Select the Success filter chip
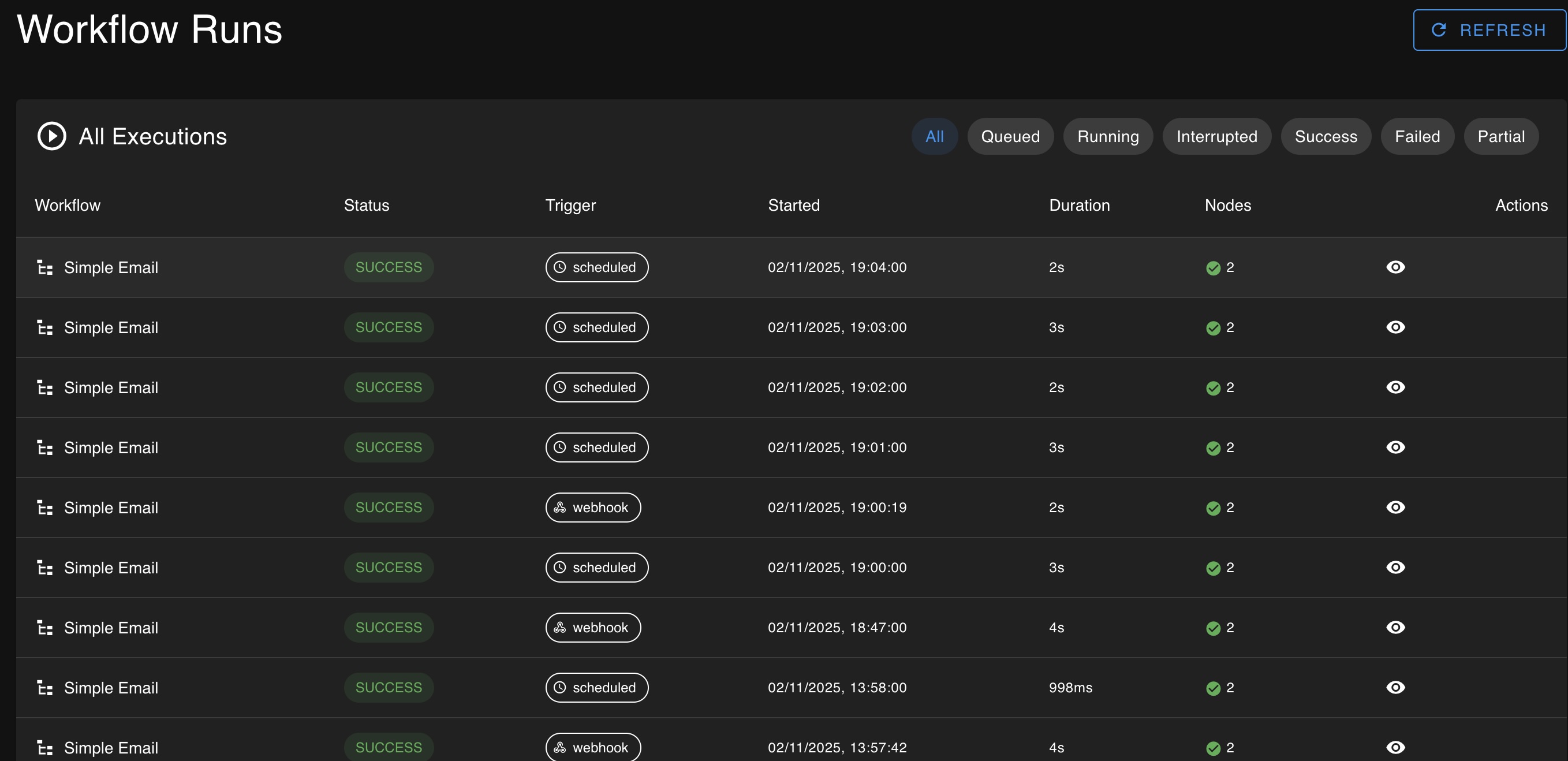 tap(1326, 136)
